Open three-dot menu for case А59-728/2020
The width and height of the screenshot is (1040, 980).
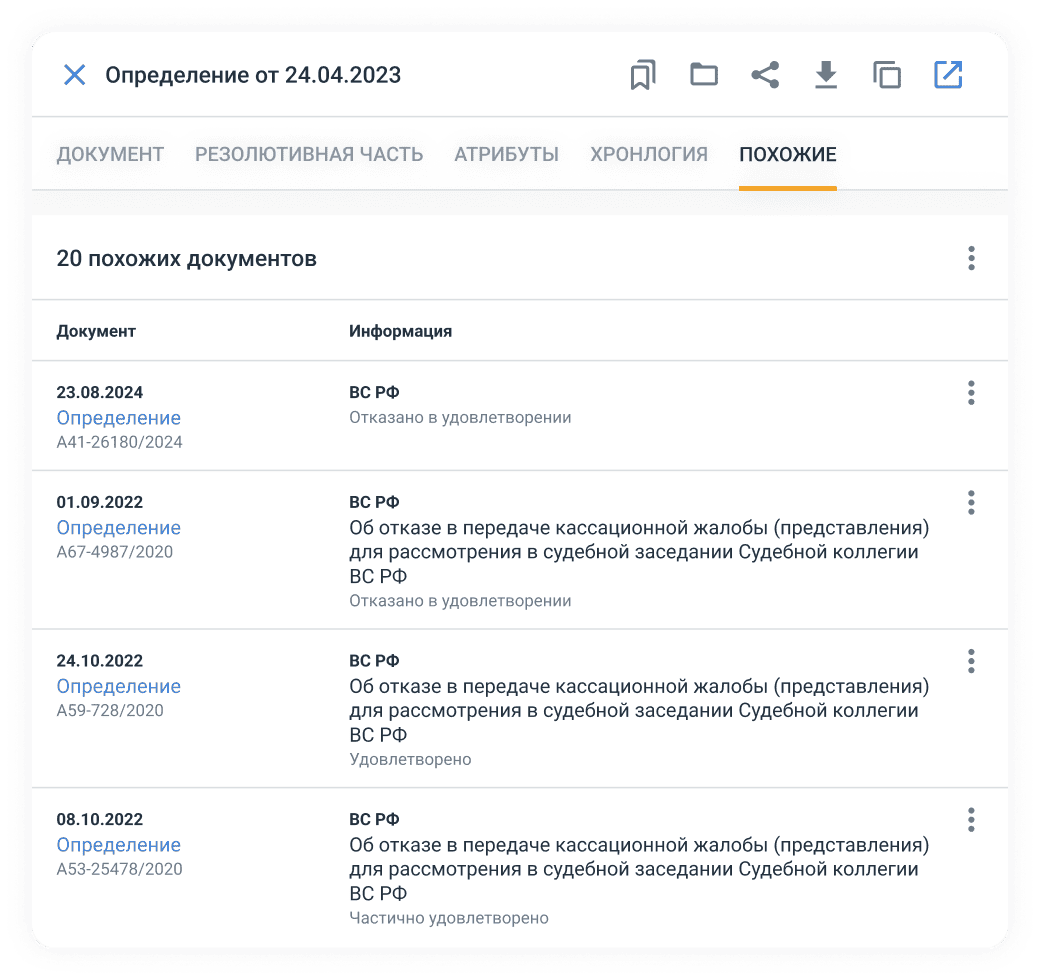(x=971, y=661)
